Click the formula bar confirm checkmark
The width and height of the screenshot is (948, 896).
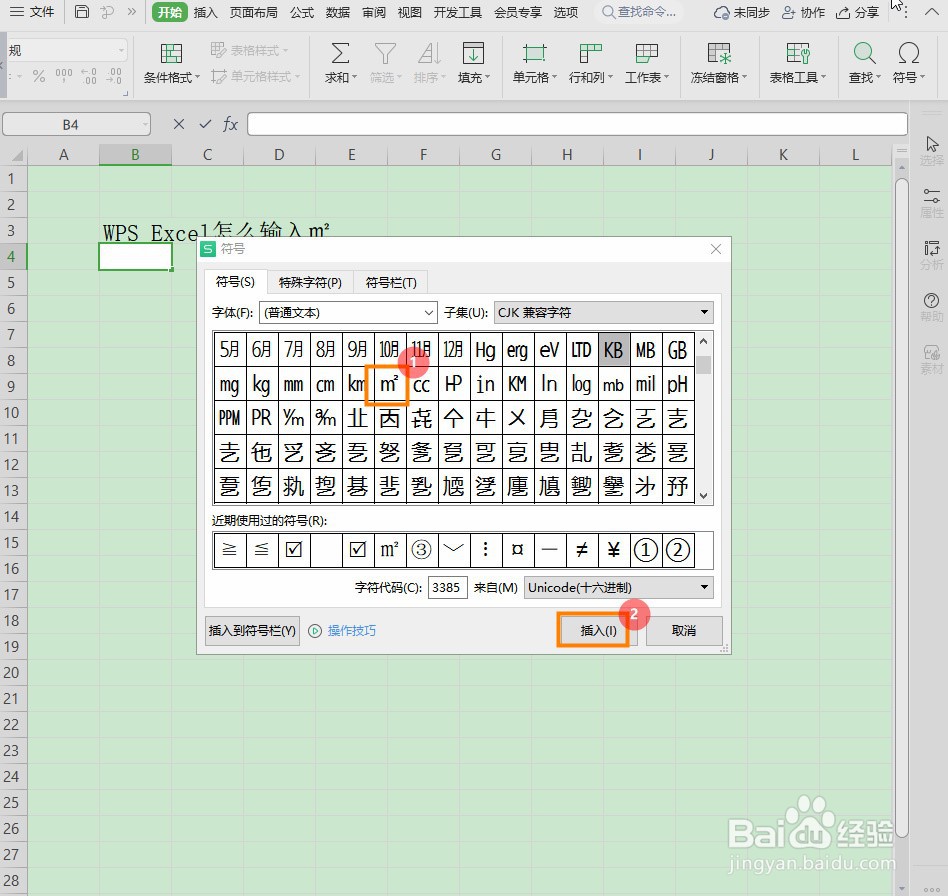coord(206,124)
